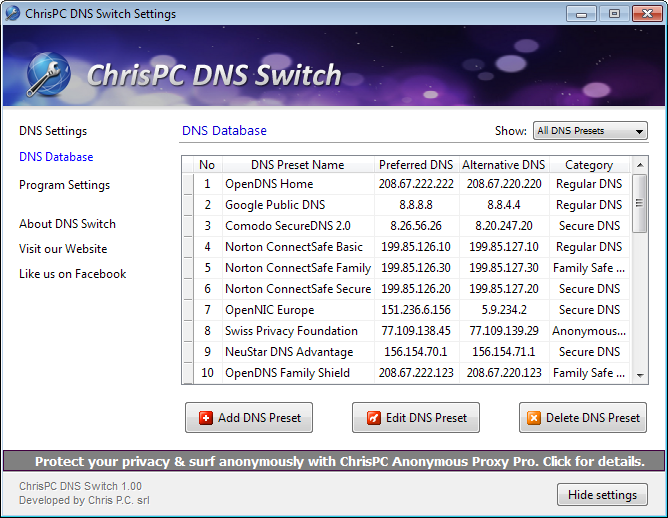Click the 208.67.220.123 cell

click(x=504, y=373)
